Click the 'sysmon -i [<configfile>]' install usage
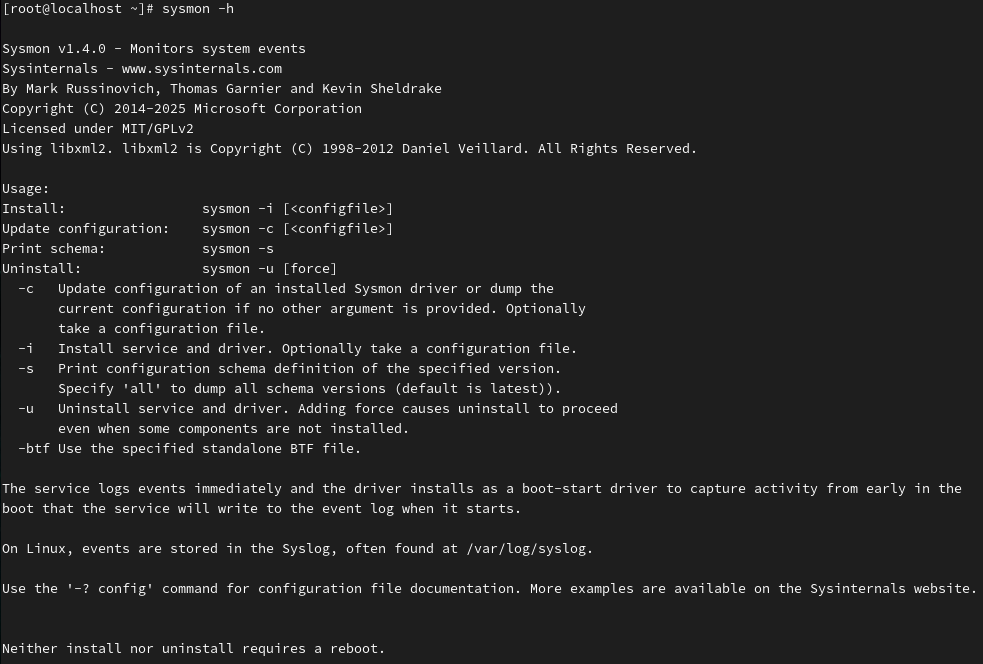This screenshot has width=983, height=664. click(298, 209)
